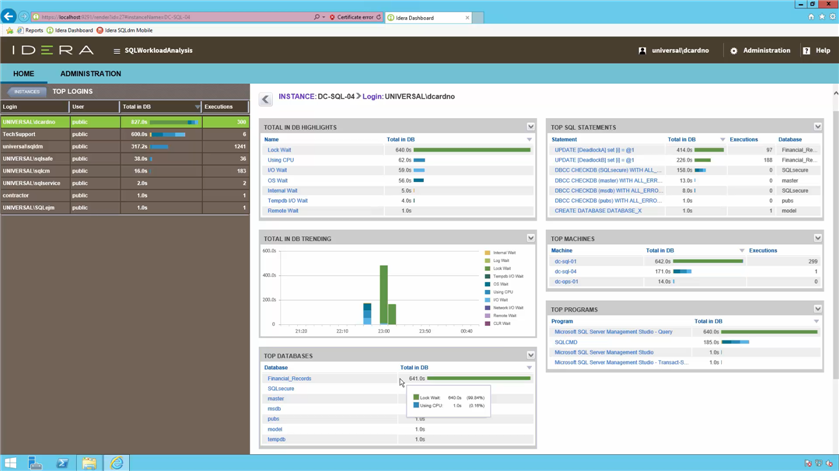Open the browser tools gear icon

pos(833,17)
